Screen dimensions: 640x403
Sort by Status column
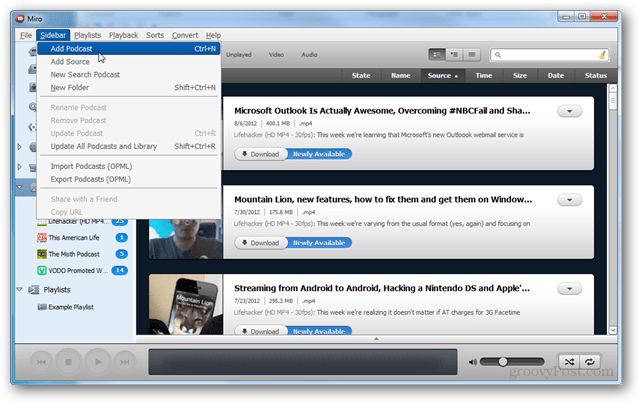coord(596,76)
